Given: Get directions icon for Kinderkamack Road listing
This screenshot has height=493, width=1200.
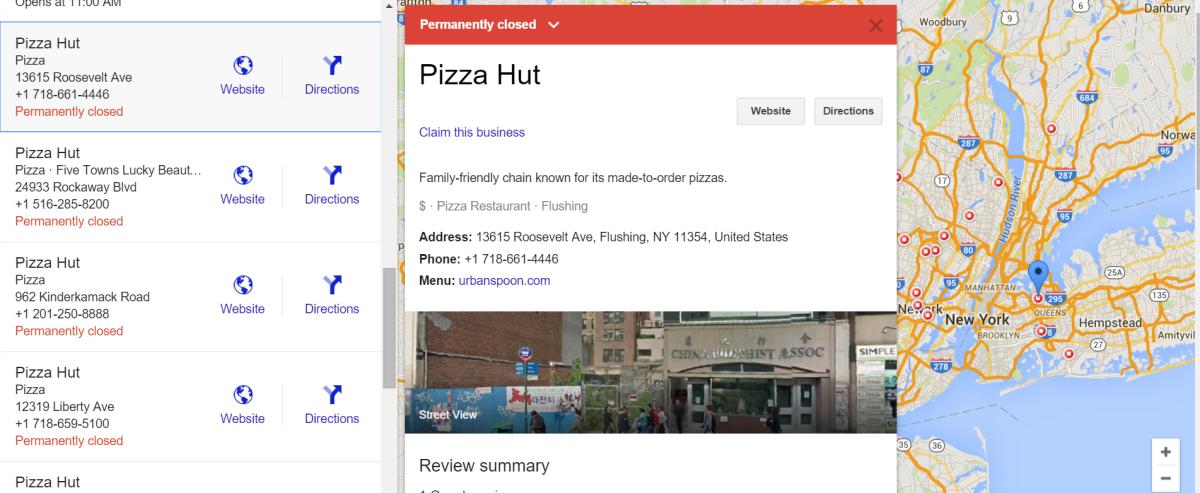Looking at the screenshot, I should pyautogui.click(x=332, y=286).
